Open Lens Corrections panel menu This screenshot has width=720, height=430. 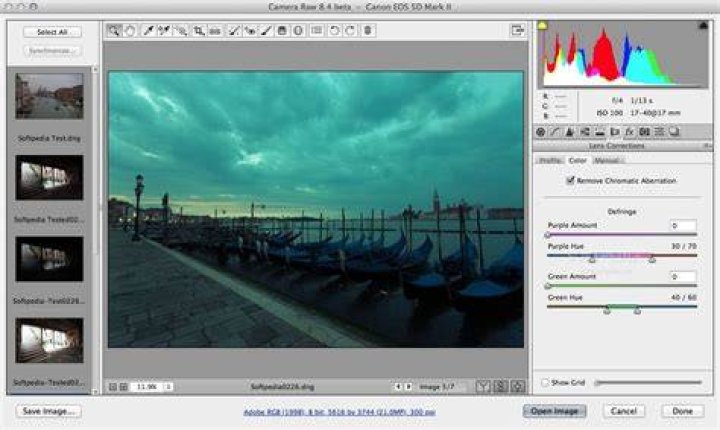tap(708, 146)
